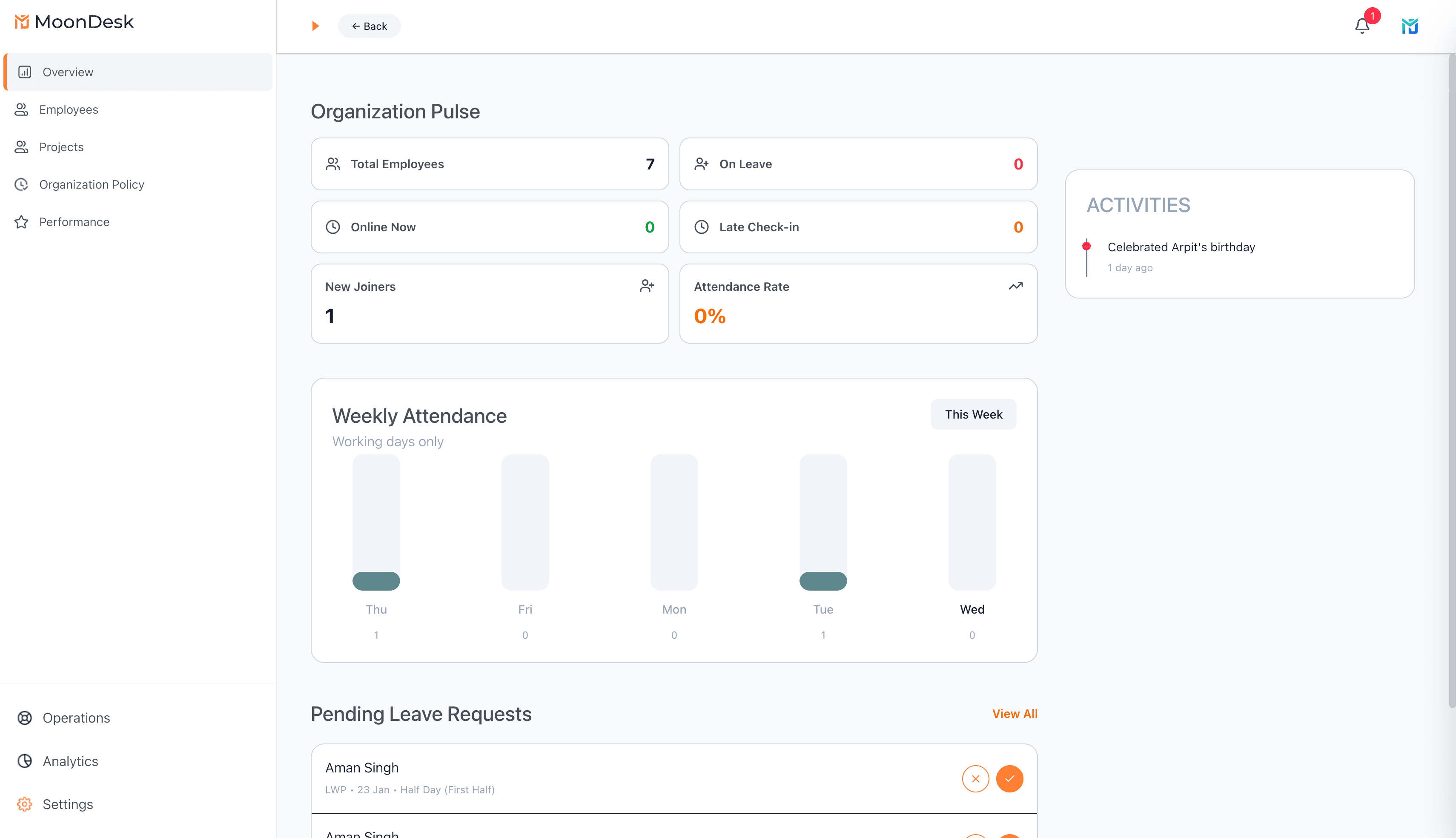Open the profile avatar menu

[x=1410, y=26]
